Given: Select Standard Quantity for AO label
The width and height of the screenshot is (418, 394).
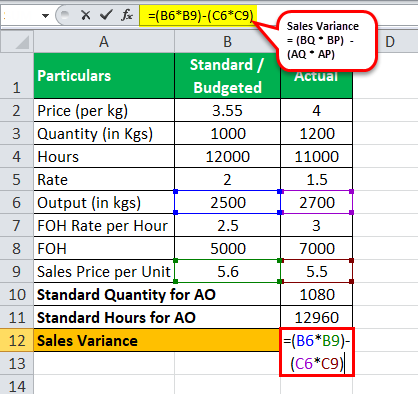Looking at the screenshot, I should (x=157, y=294).
